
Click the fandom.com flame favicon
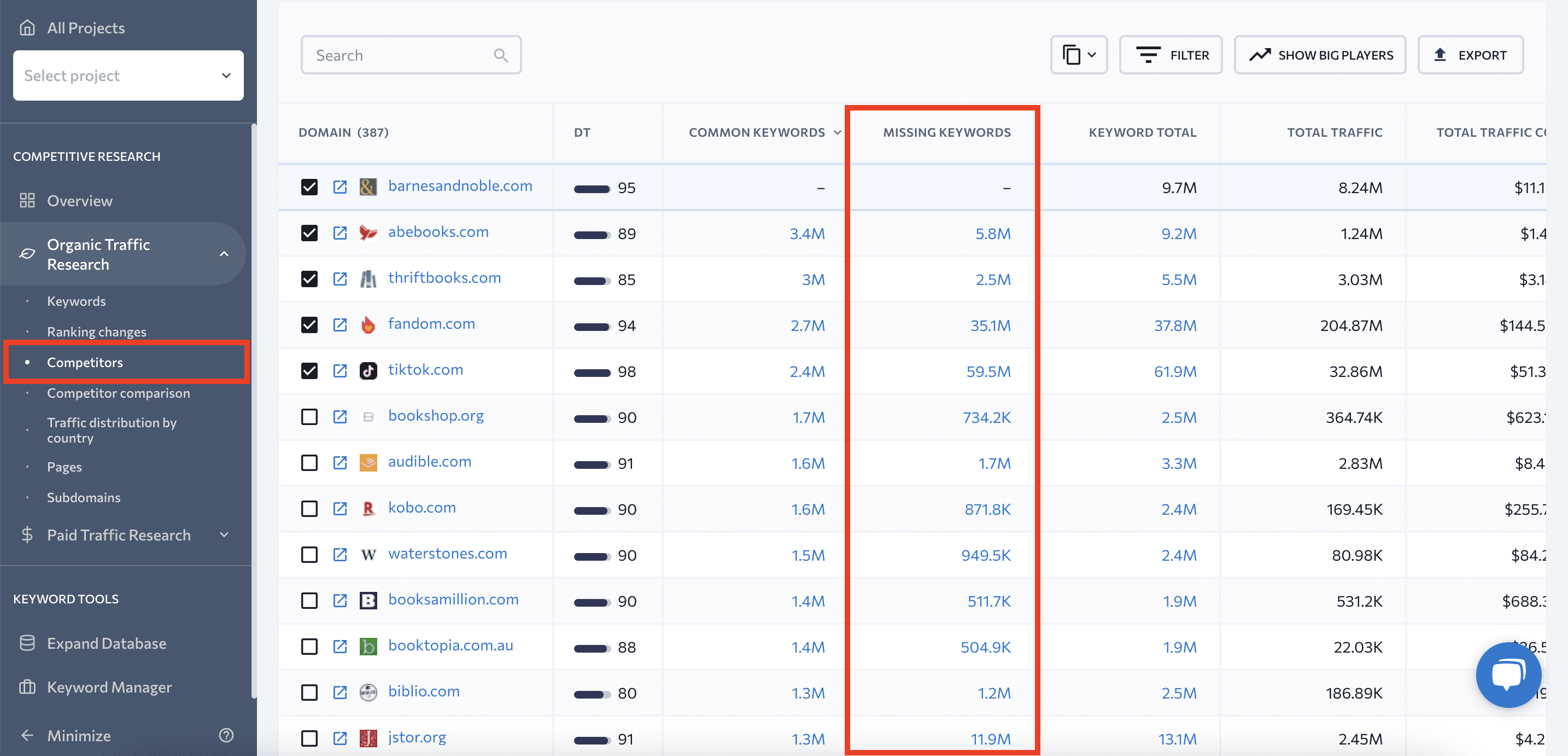pyautogui.click(x=368, y=325)
